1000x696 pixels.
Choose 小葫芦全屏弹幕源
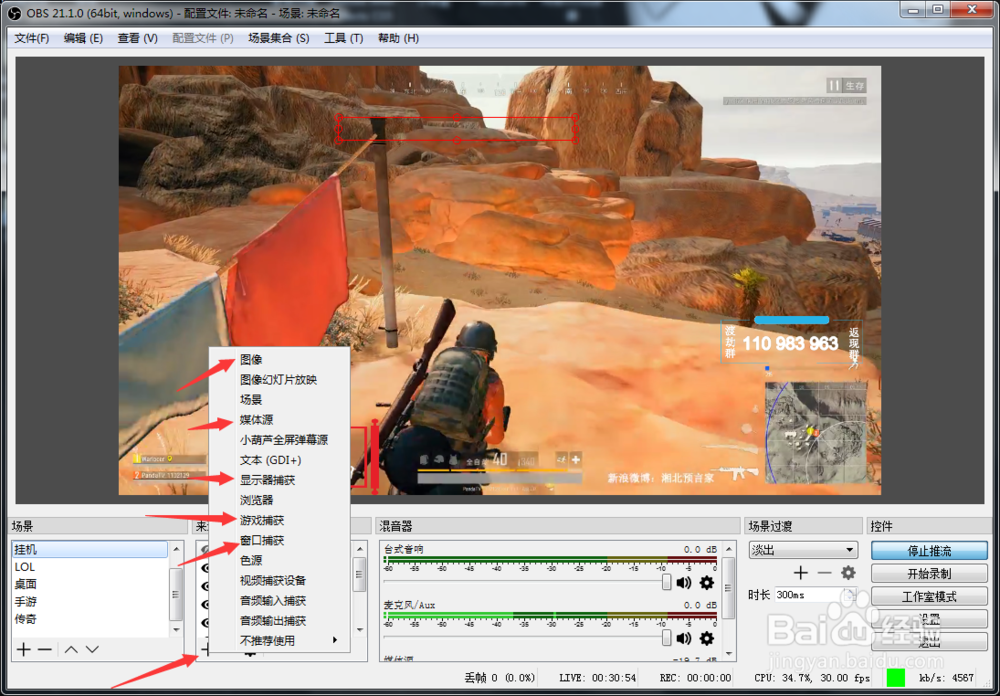point(279,440)
